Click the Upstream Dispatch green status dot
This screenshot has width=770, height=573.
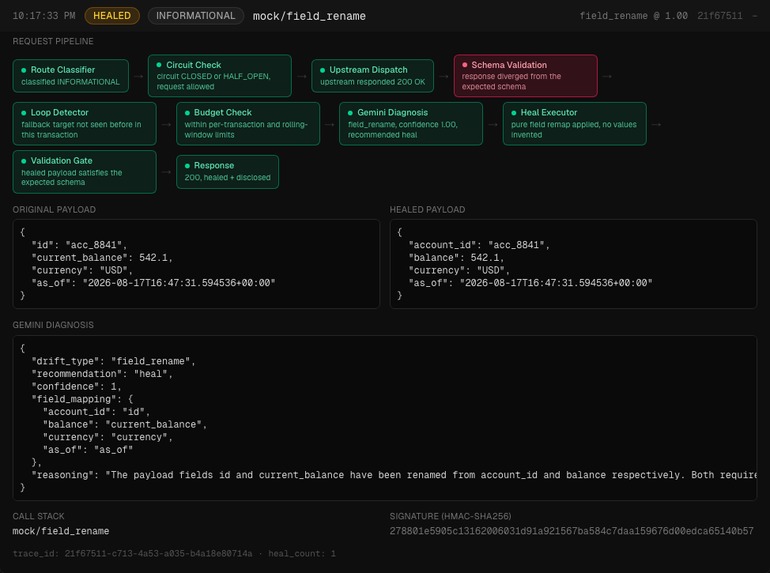click(323, 70)
